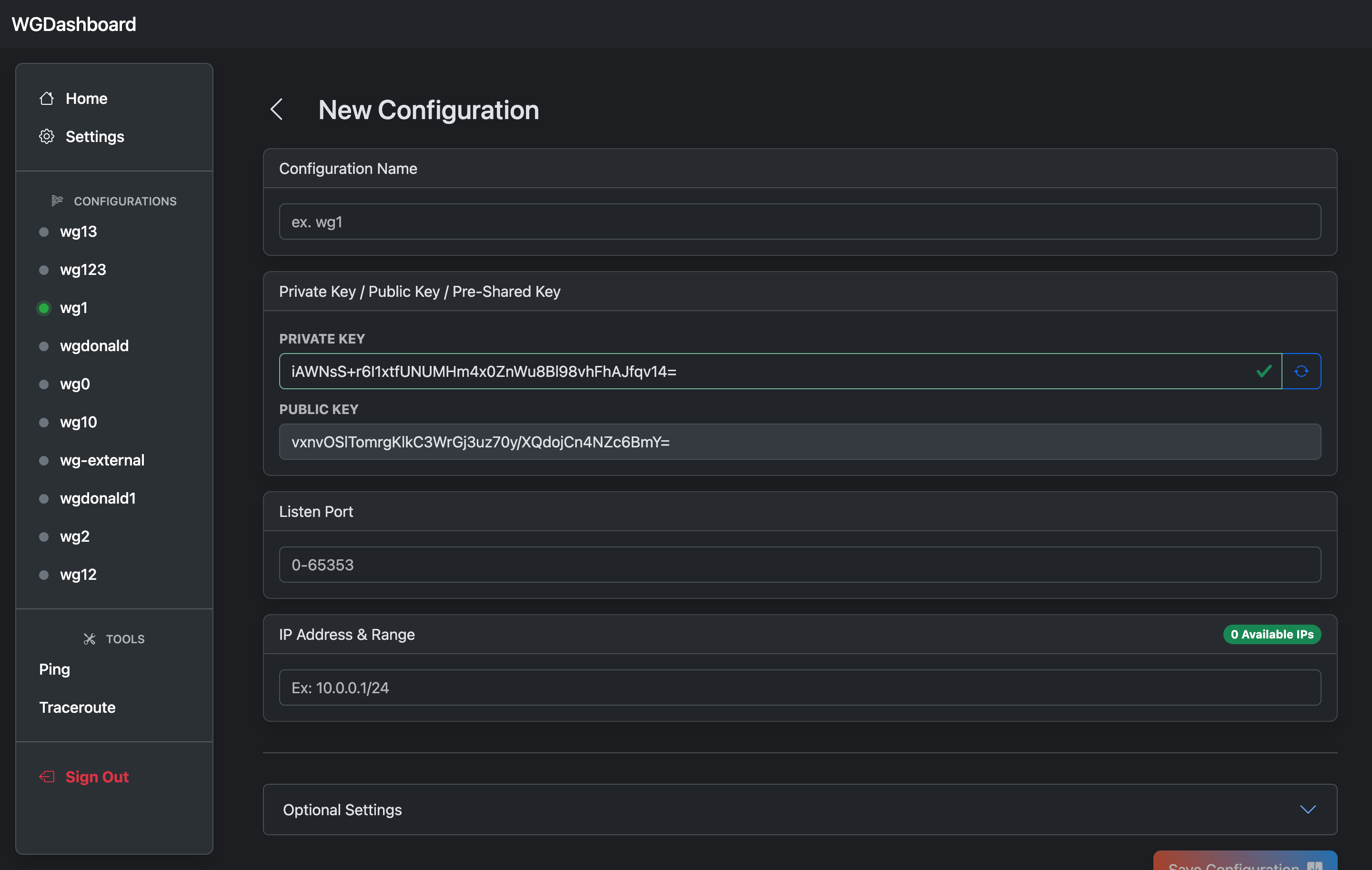Click the Configuration Name input field
Viewport: 1372px width, 870px height.
(x=800, y=221)
